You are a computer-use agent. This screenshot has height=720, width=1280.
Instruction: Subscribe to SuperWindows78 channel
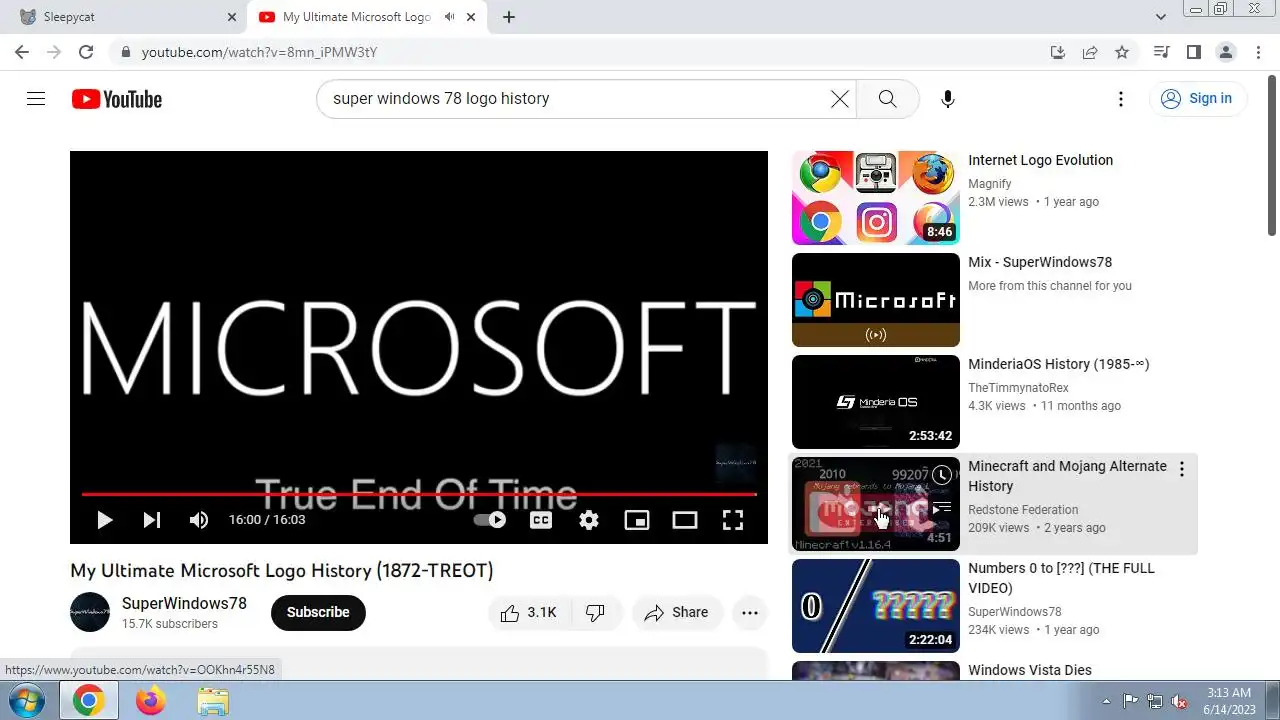[318, 612]
